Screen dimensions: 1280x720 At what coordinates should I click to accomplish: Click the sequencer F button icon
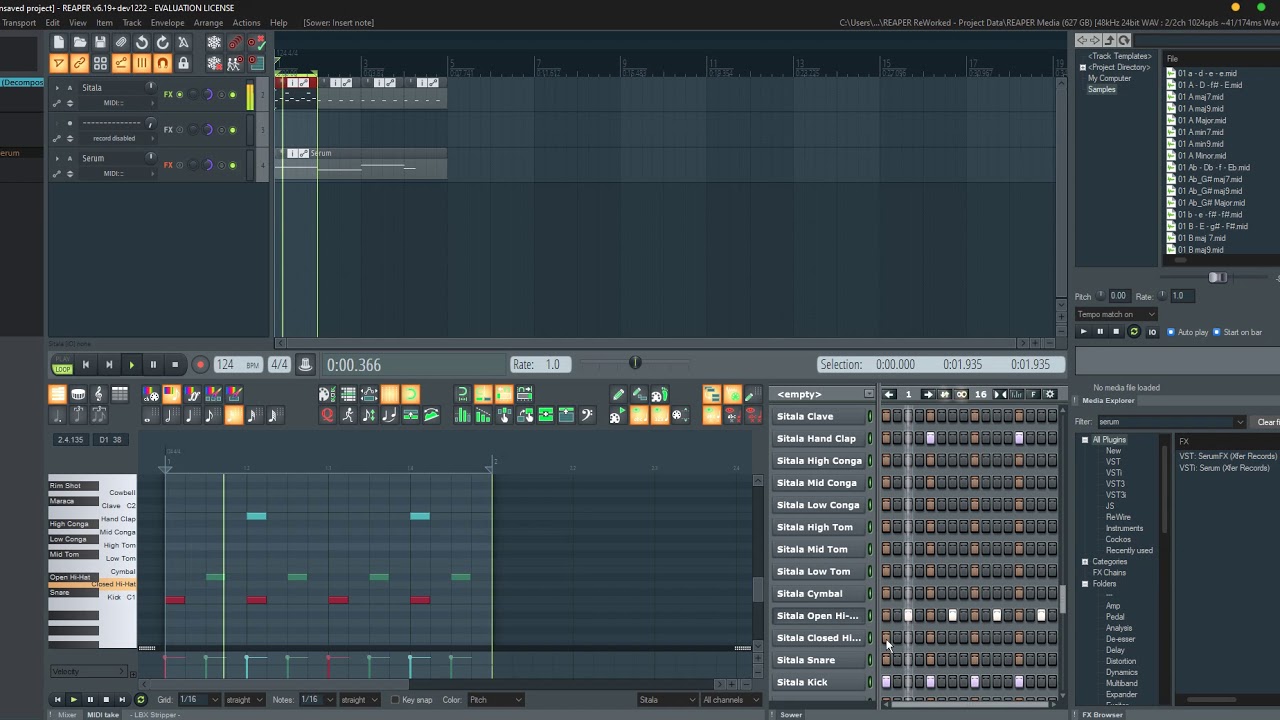(x=1033, y=394)
